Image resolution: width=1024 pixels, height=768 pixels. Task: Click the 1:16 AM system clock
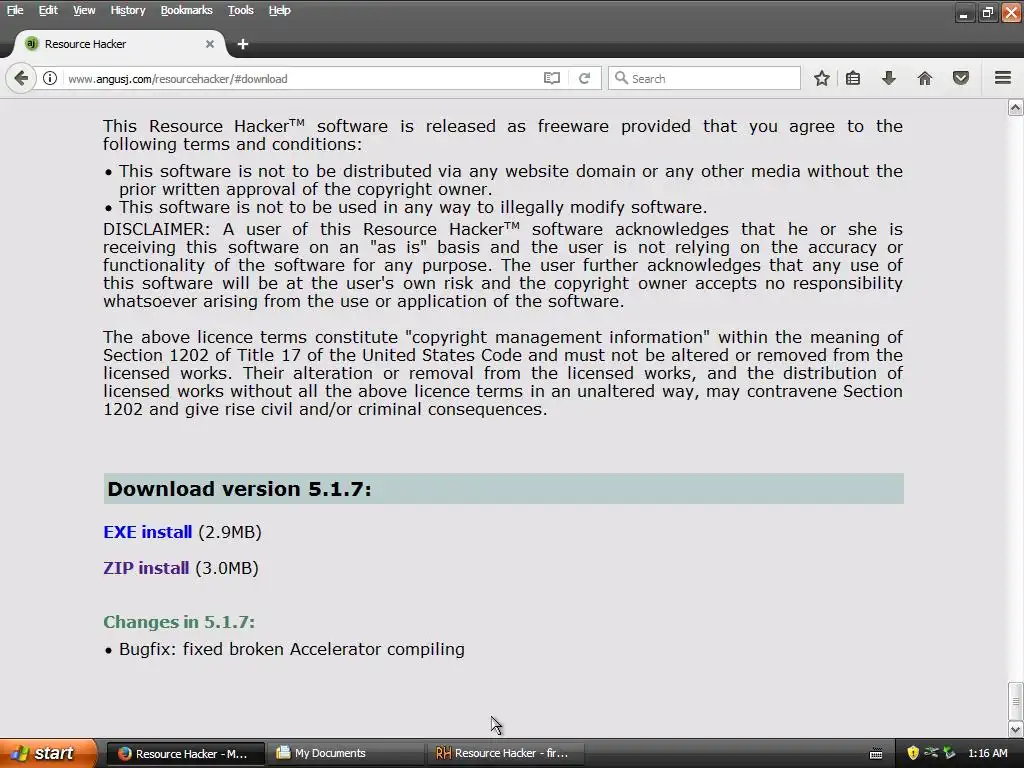point(987,754)
